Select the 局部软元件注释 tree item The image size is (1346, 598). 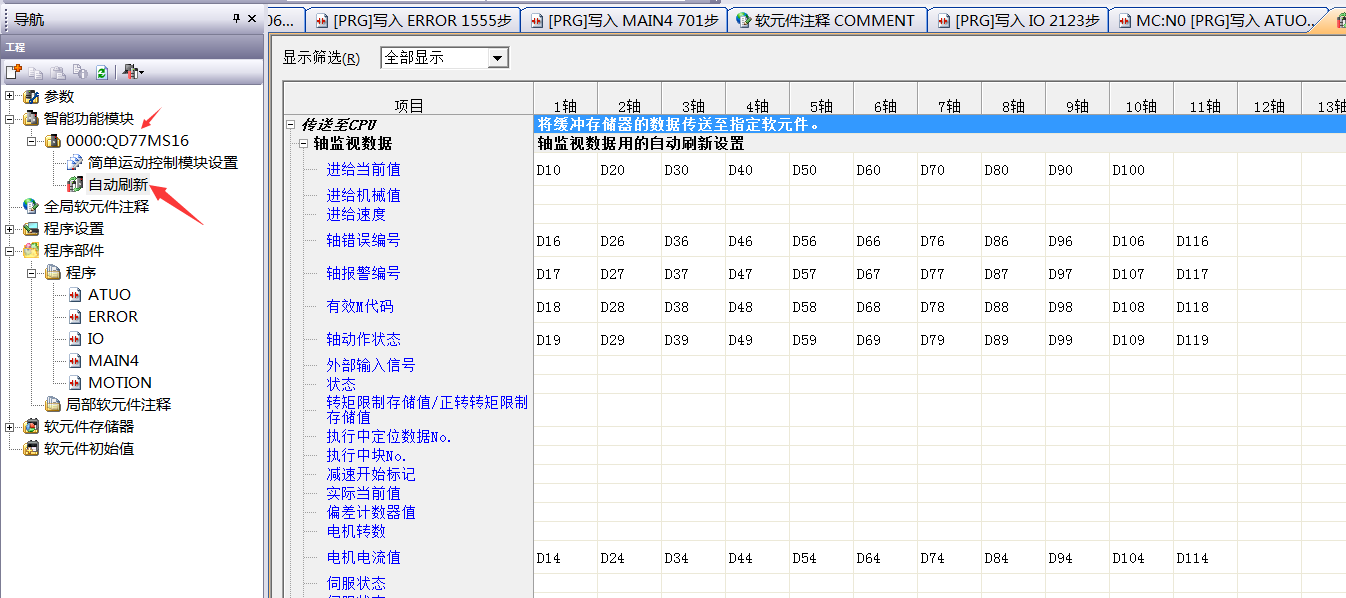click(x=118, y=404)
